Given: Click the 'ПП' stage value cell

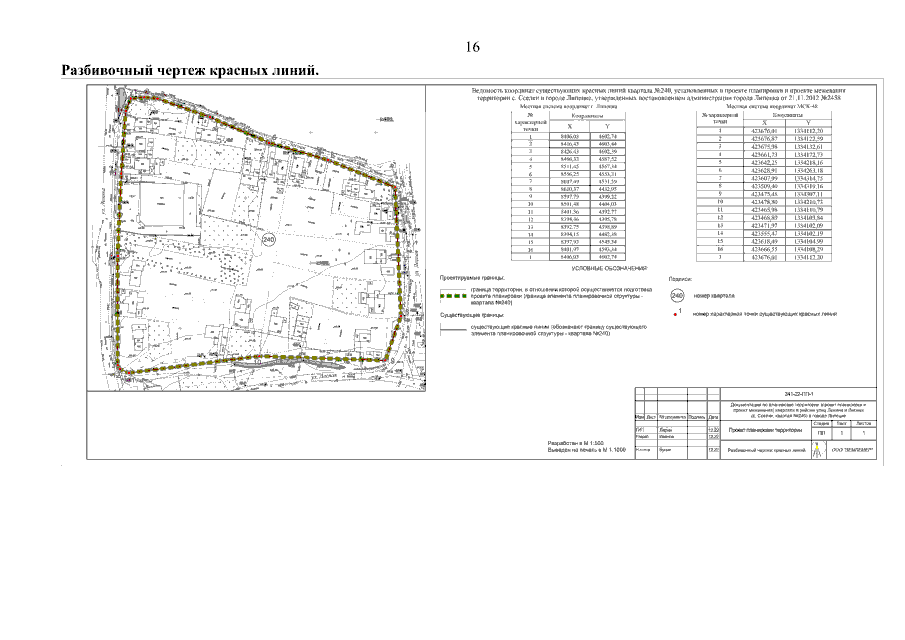Looking at the screenshot, I should click(819, 433).
